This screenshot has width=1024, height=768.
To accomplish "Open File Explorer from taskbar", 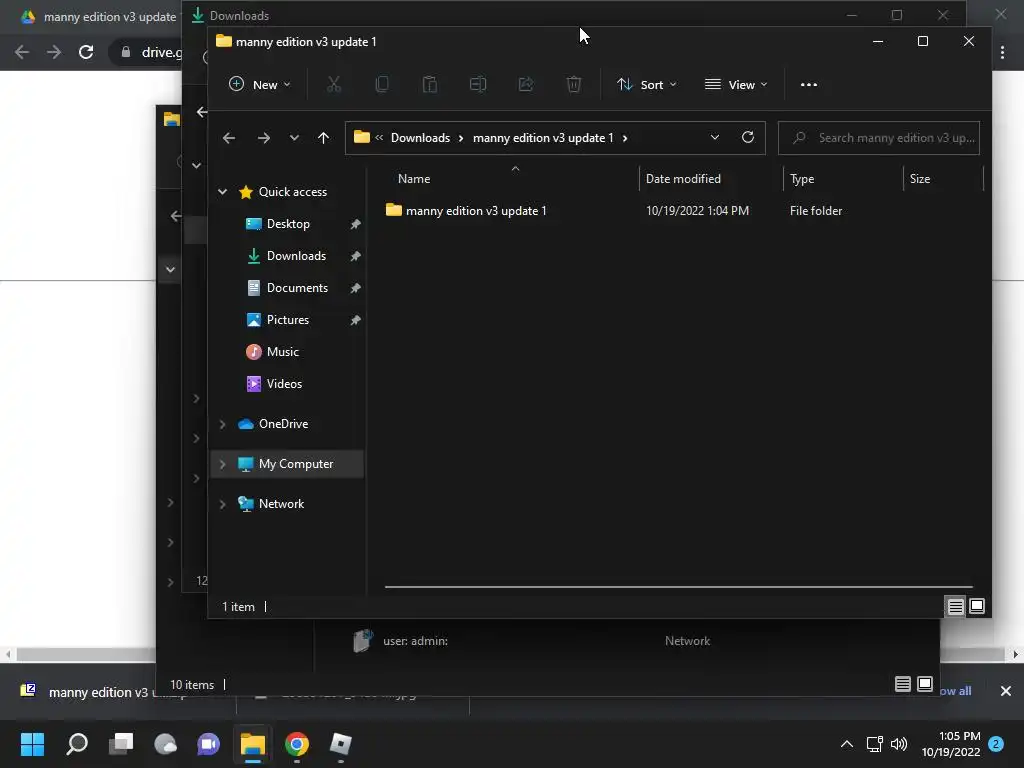I will pos(253,744).
